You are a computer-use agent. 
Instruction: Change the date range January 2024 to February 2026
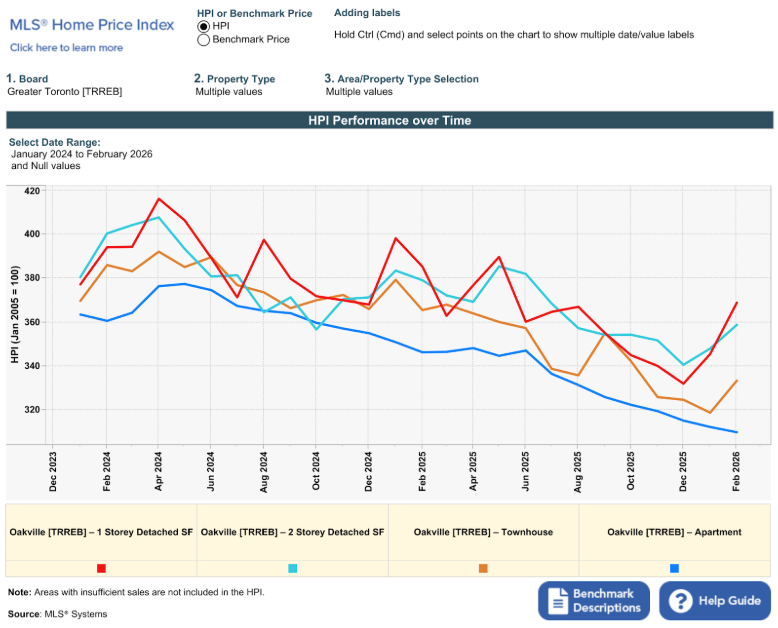point(82,155)
